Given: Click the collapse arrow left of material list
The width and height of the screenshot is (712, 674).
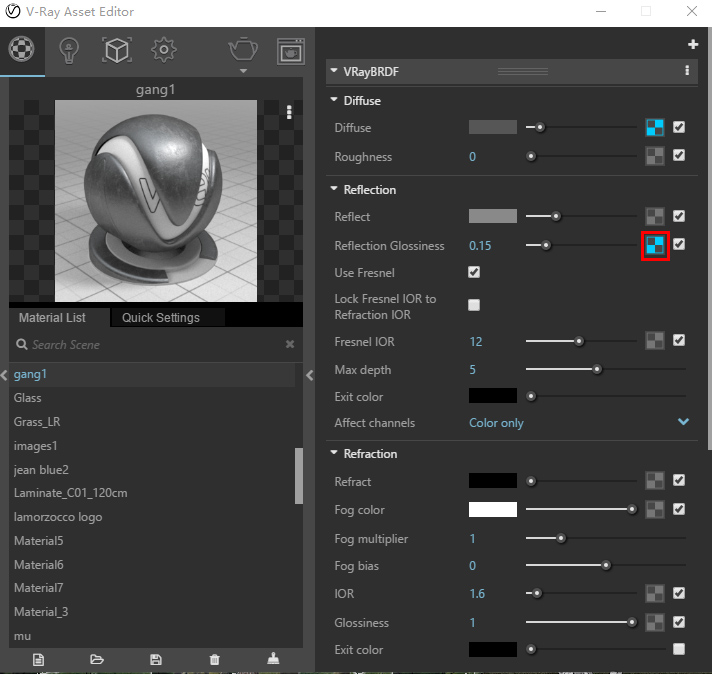Looking at the screenshot, I should (x=4, y=375).
